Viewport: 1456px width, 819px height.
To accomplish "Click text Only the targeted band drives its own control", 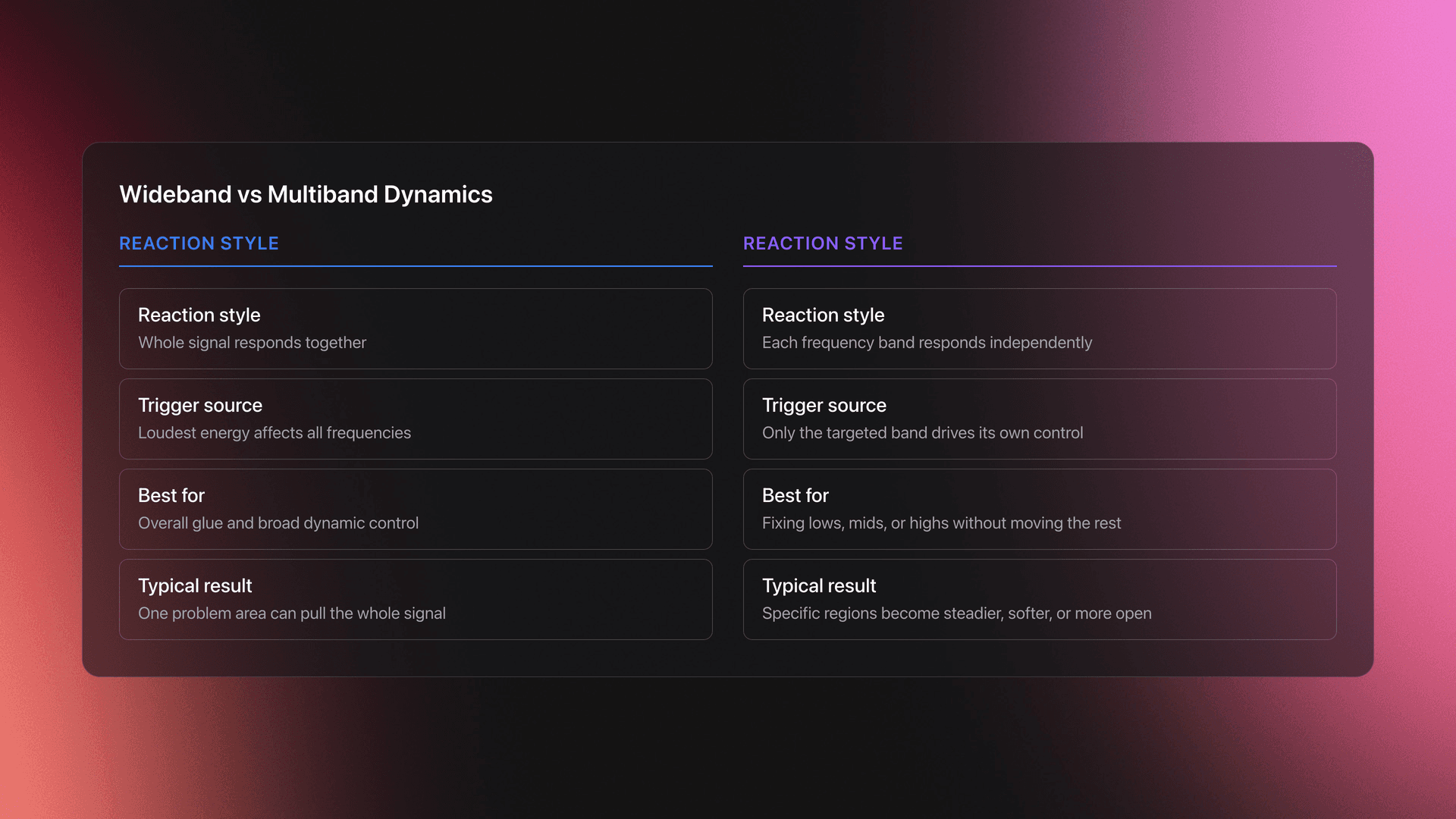I will click(922, 433).
